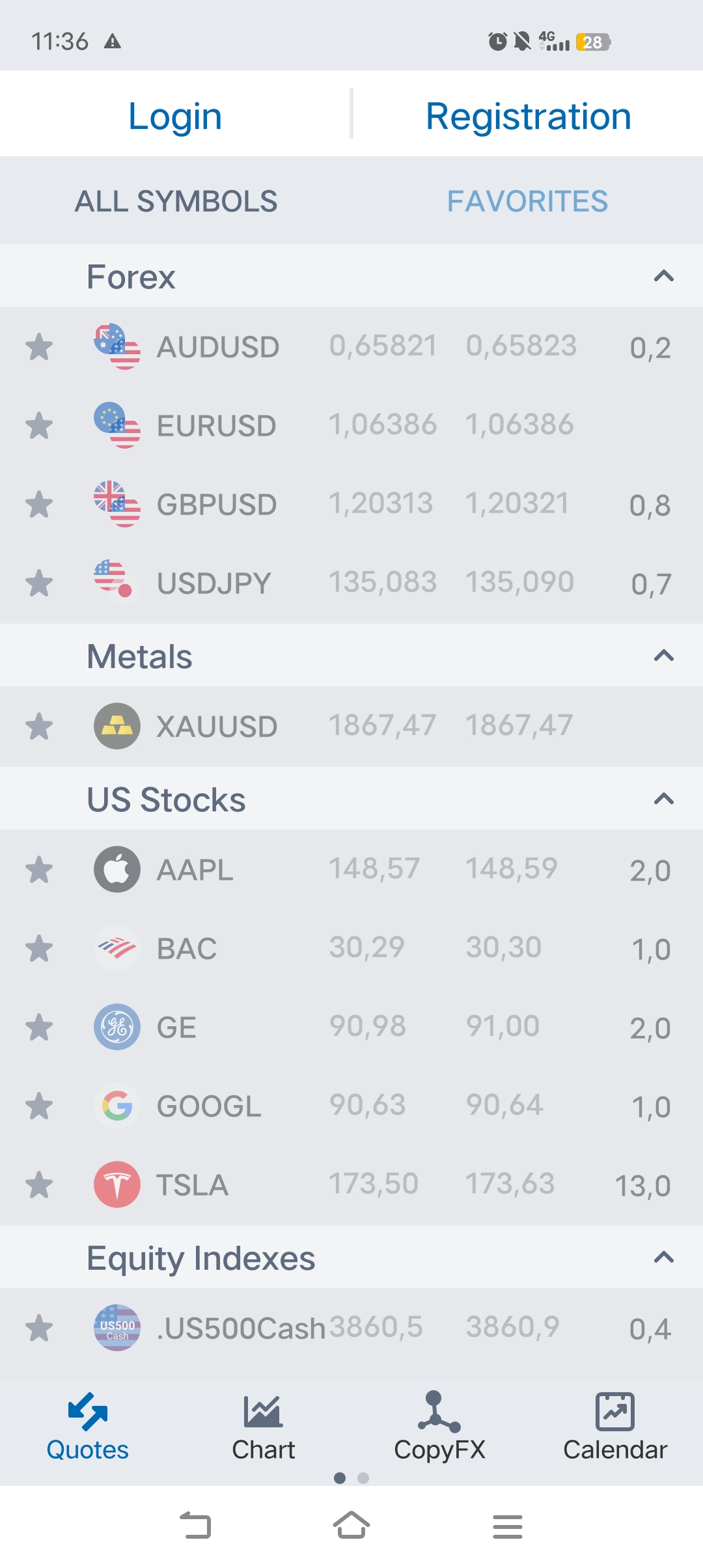Screen dimensions: 703x1568
Task: Tap the Apple logo next to AAPL
Action: click(x=117, y=869)
